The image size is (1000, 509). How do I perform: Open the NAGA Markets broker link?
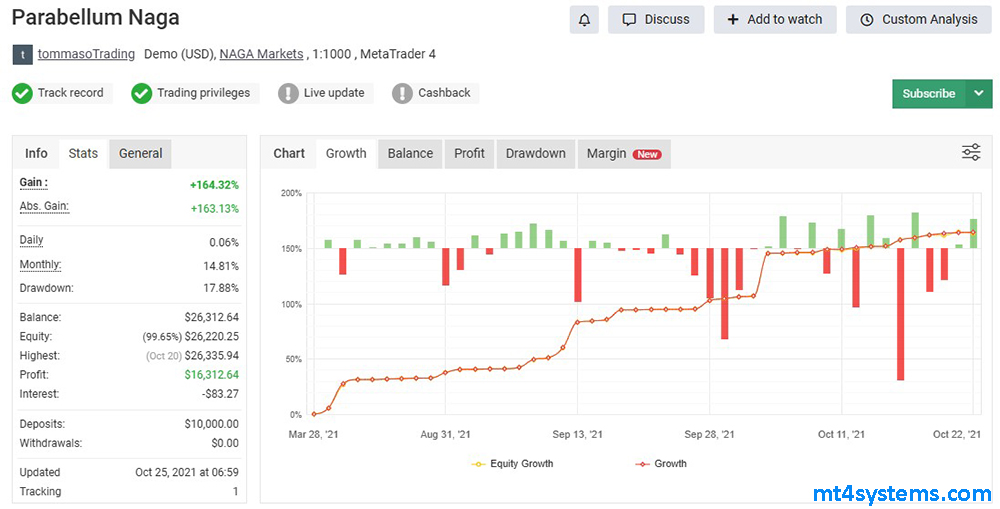point(261,54)
